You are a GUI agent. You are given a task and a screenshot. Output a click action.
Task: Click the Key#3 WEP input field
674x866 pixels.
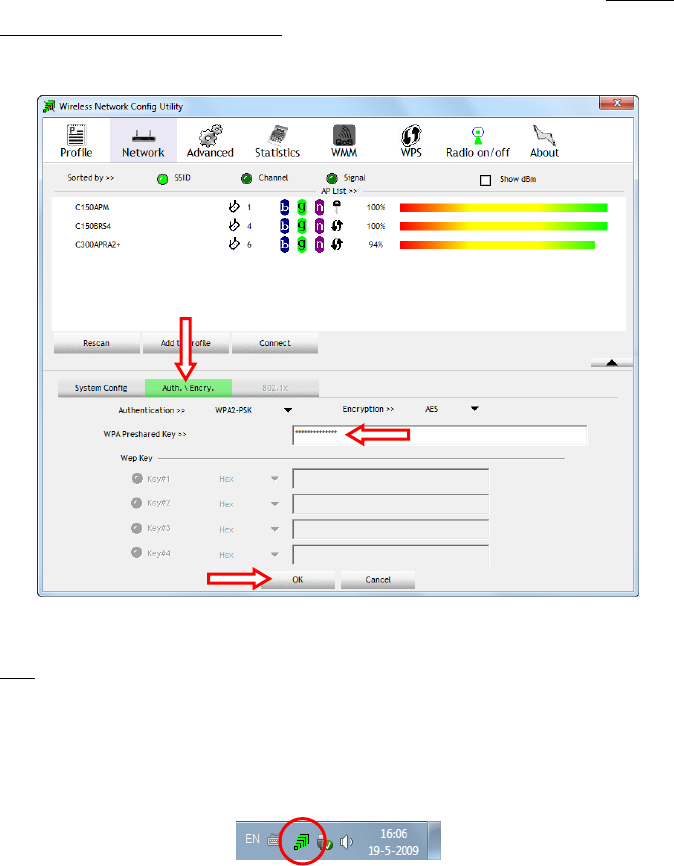click(x=391, y=529)
